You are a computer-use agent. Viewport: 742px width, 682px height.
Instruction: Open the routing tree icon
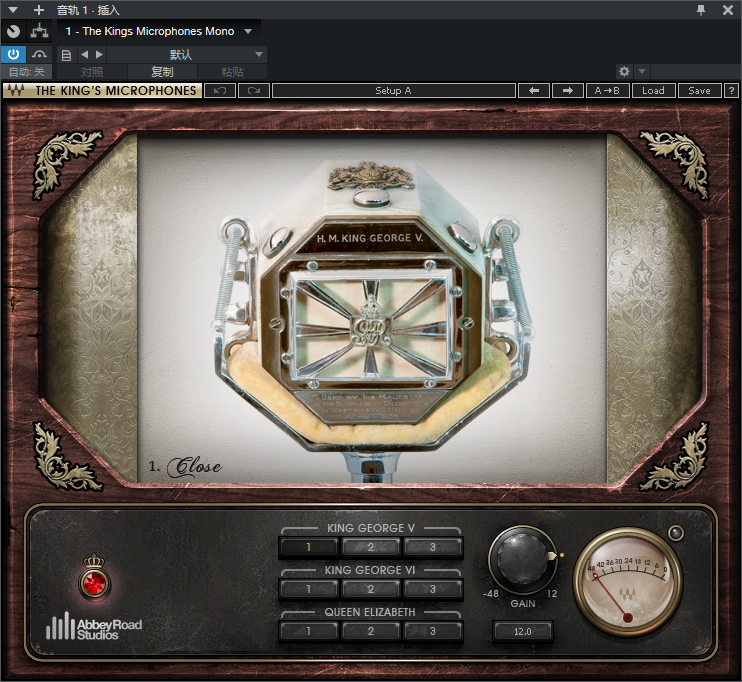pos(39,32)
